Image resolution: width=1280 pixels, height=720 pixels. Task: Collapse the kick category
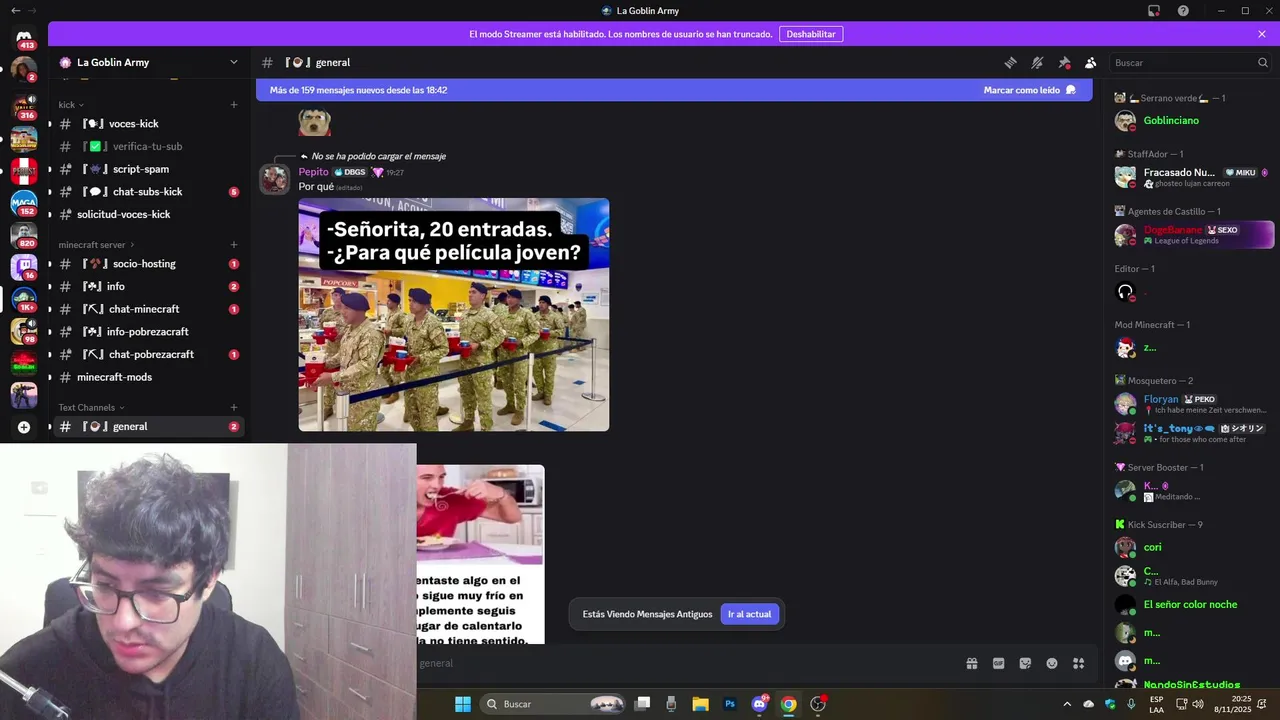click(x=71, y=104)
